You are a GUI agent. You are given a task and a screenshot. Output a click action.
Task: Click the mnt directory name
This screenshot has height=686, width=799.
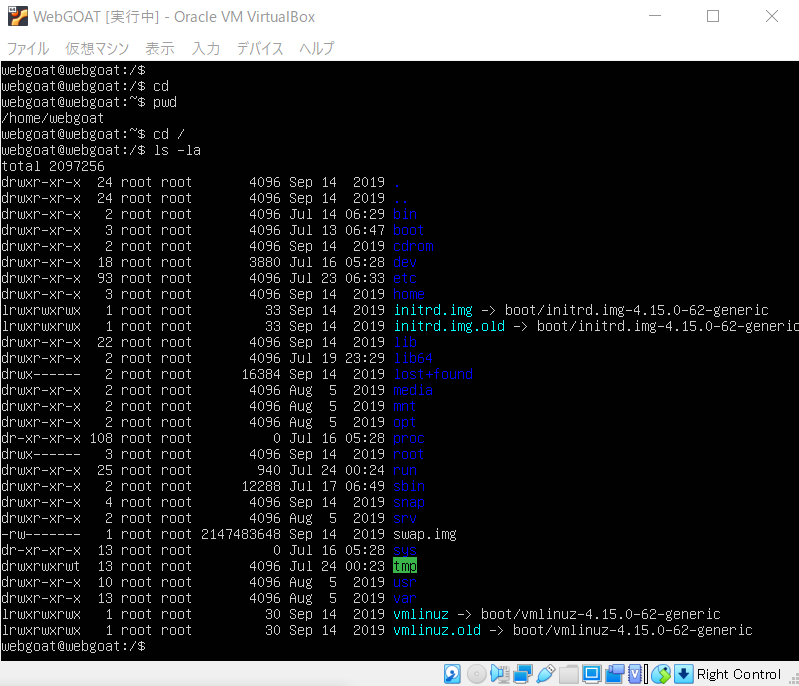coord(405,406)
